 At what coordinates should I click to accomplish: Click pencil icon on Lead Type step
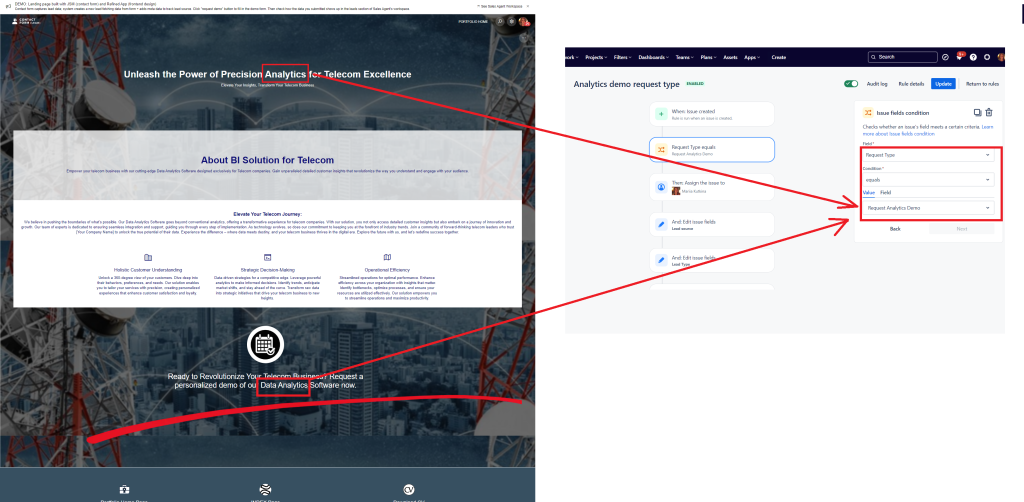661,260
